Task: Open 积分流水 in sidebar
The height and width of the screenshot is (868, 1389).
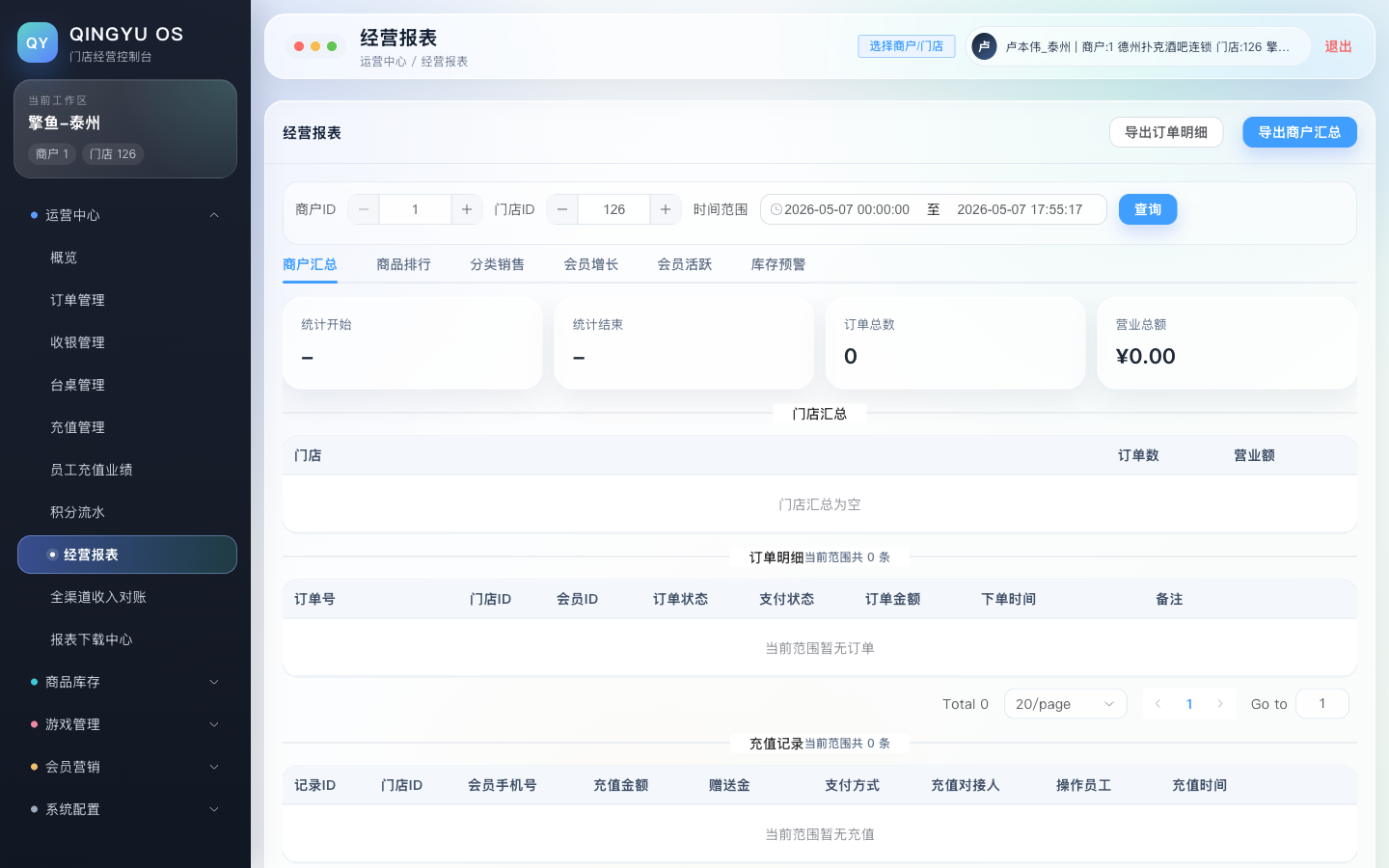Action: [x=127, y=512]
